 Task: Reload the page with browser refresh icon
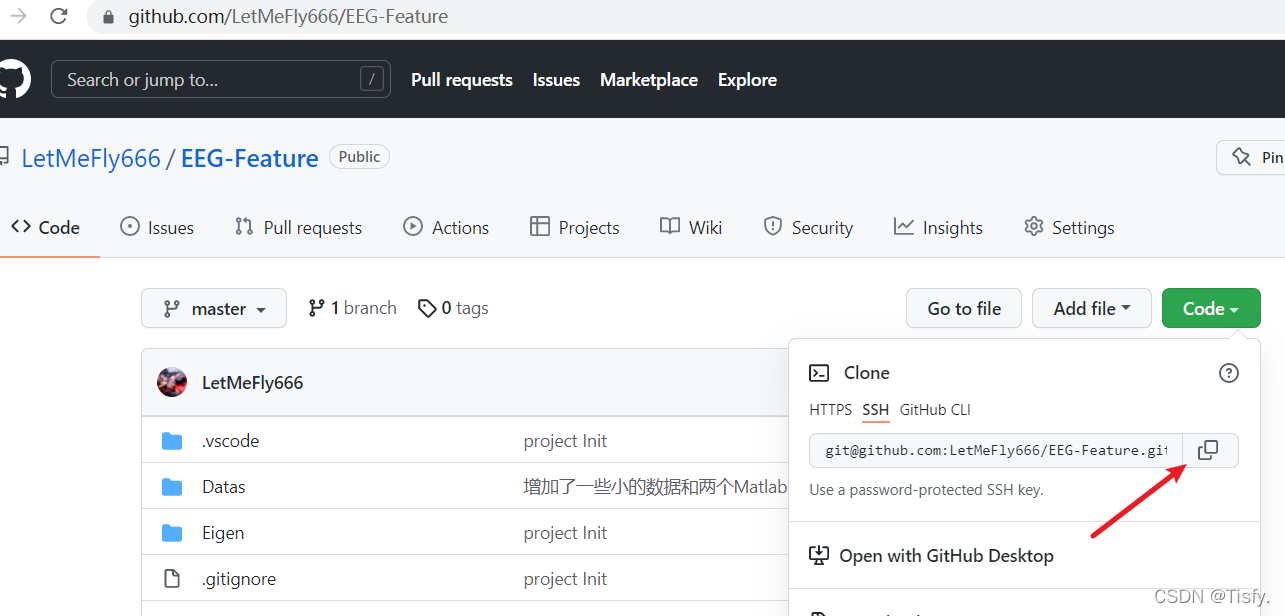[59, 16]
